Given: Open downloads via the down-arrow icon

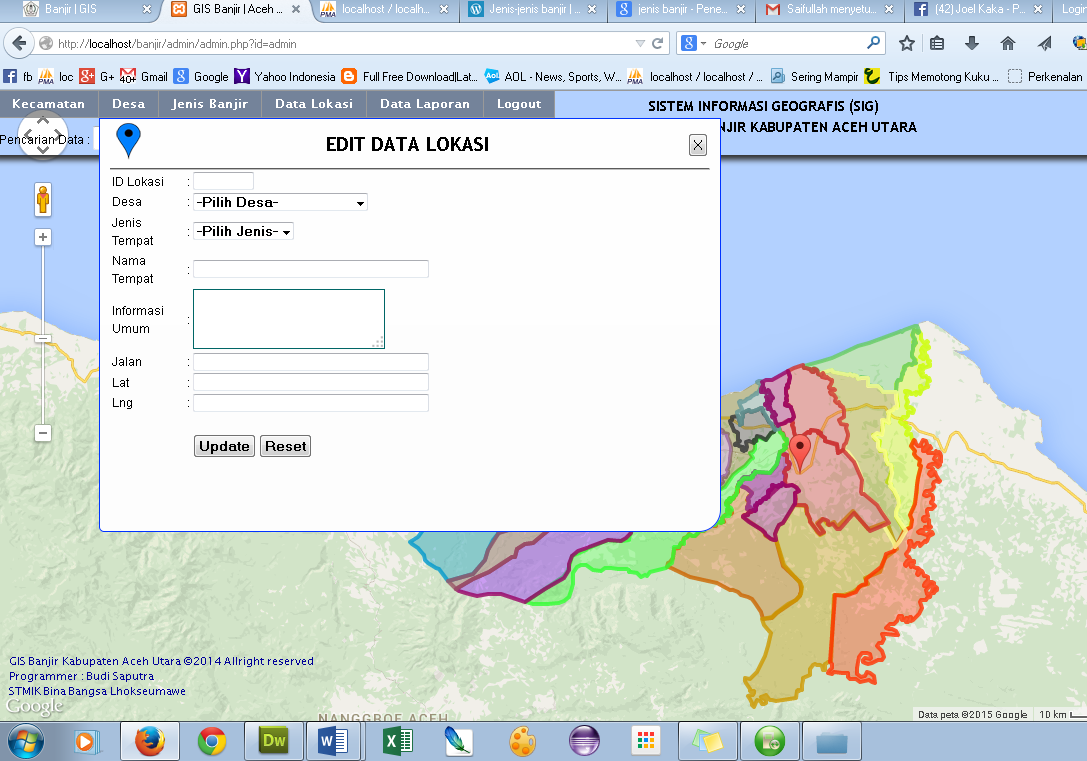Looking at the screenshot, I should click(x=971, y=43).
